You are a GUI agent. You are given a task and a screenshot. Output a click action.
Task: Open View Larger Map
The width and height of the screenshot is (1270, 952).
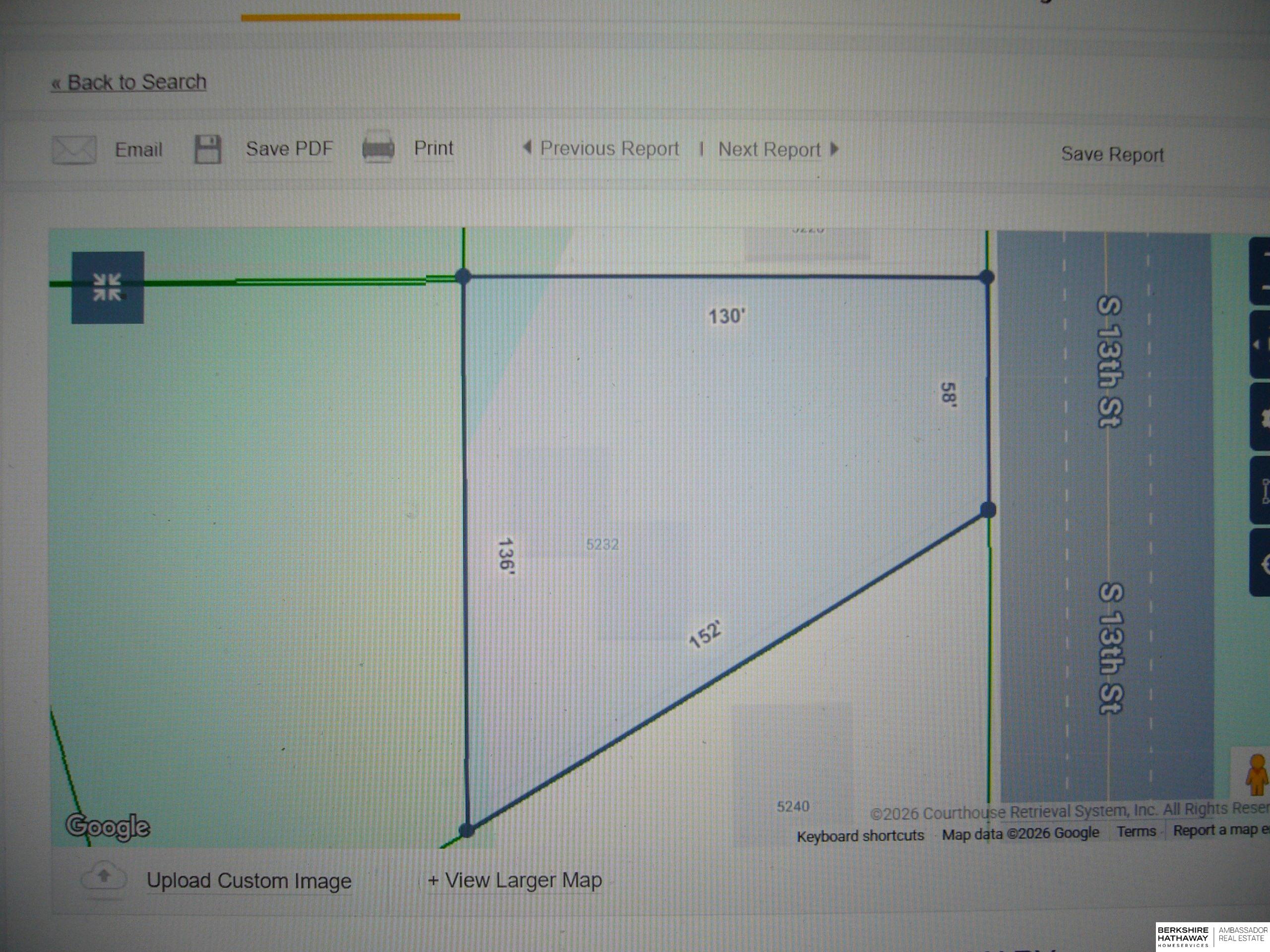point(515,880)
